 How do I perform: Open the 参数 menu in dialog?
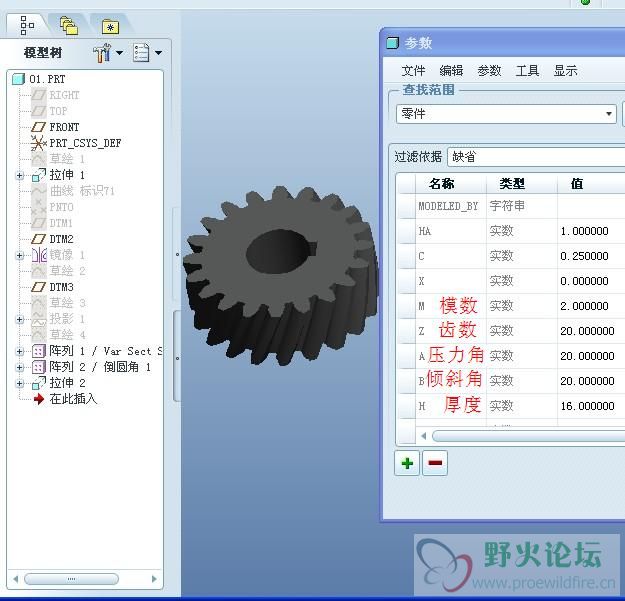489,71
